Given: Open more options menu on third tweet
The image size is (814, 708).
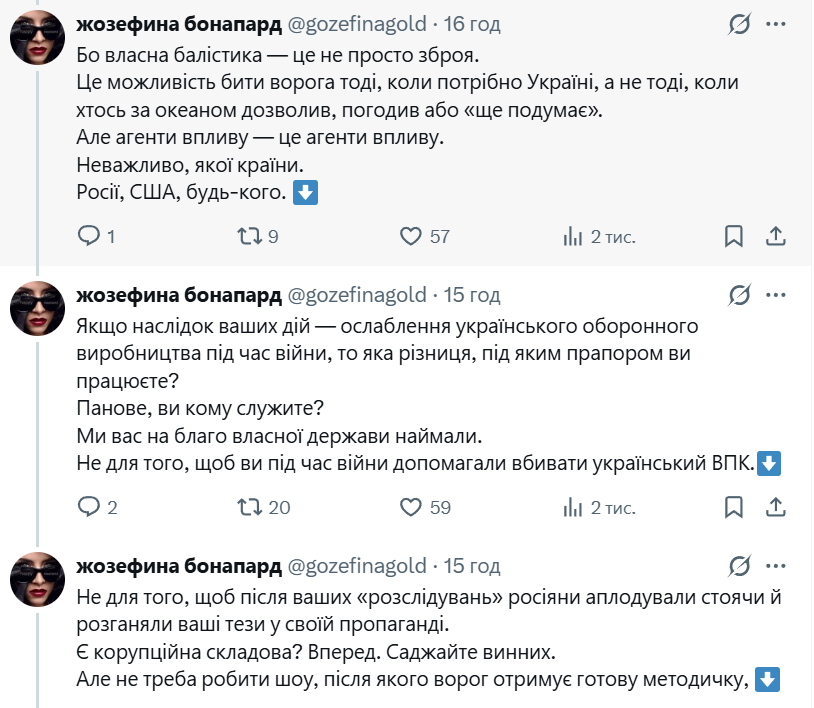Looking at the screenshot, I should pyautogui.click(x=776, y=566).
